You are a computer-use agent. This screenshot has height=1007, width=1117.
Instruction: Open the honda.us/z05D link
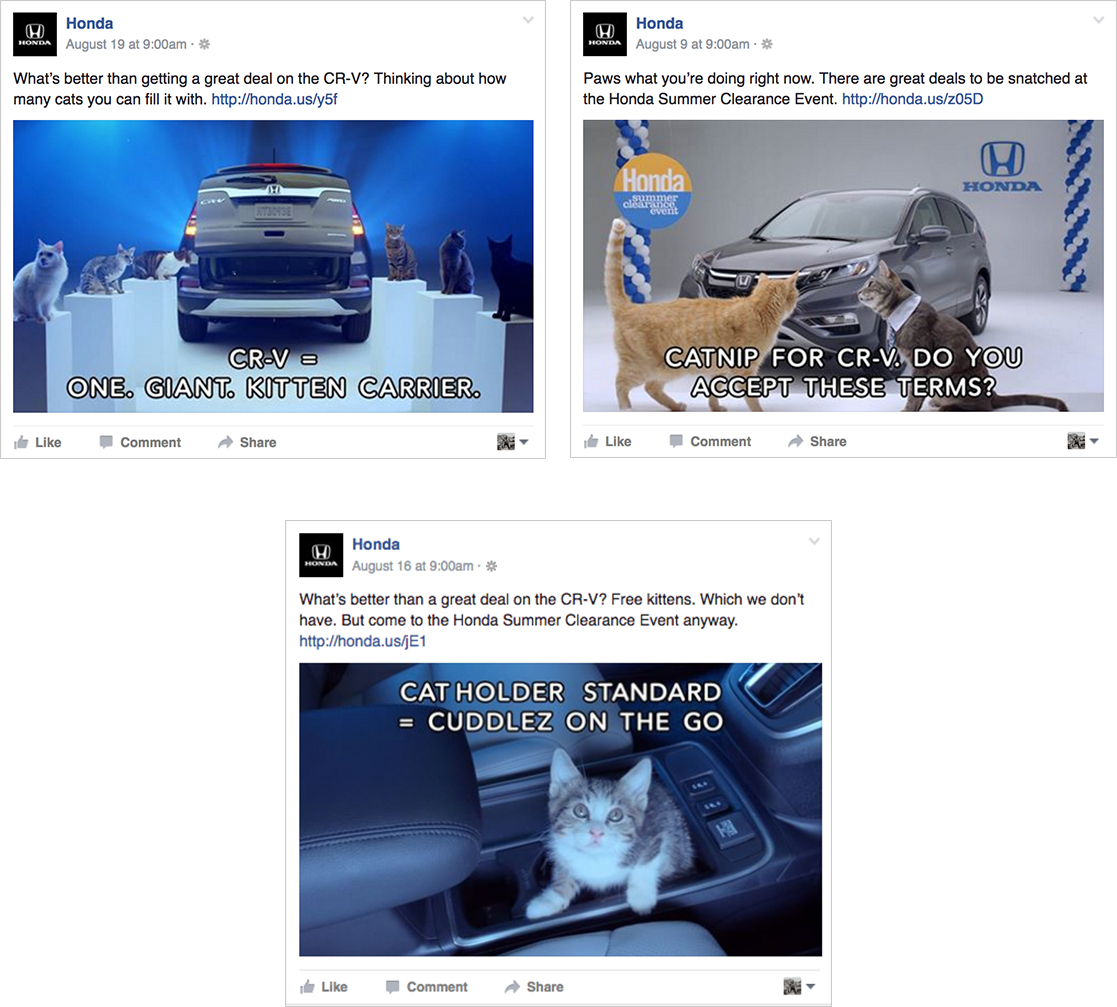[x=912, y=99]
